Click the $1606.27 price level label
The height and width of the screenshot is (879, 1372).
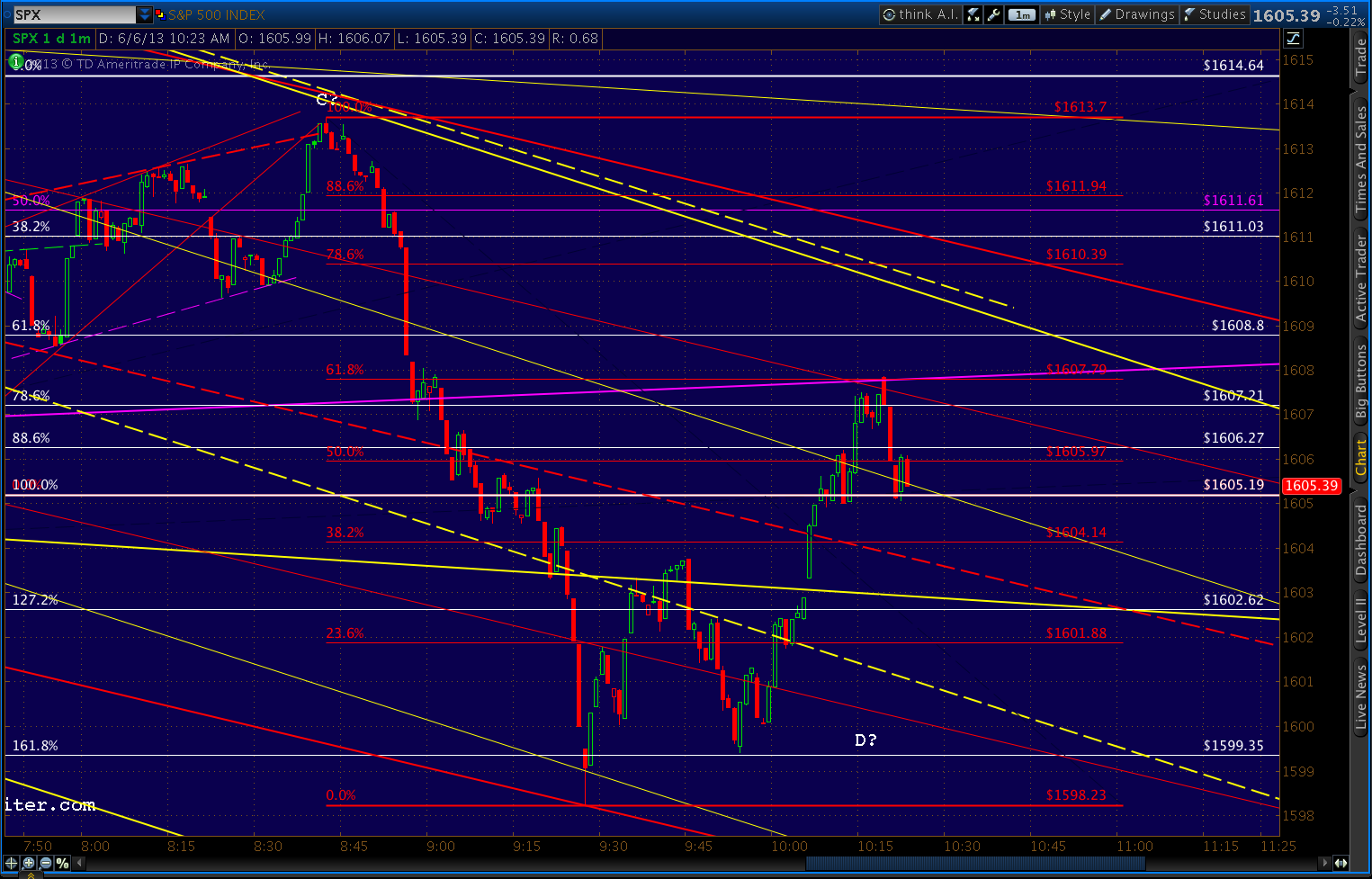tap(1233, 438)
